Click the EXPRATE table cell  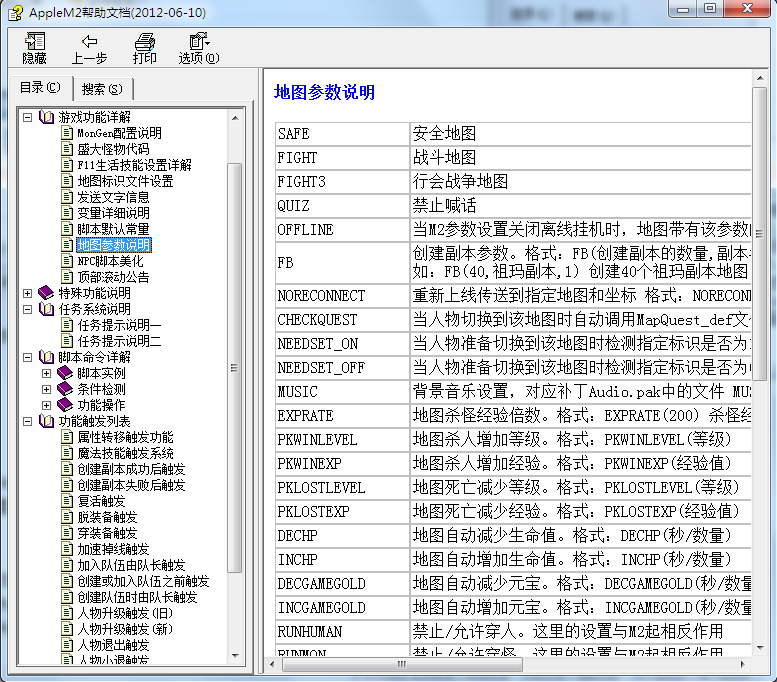coord(342,416)
